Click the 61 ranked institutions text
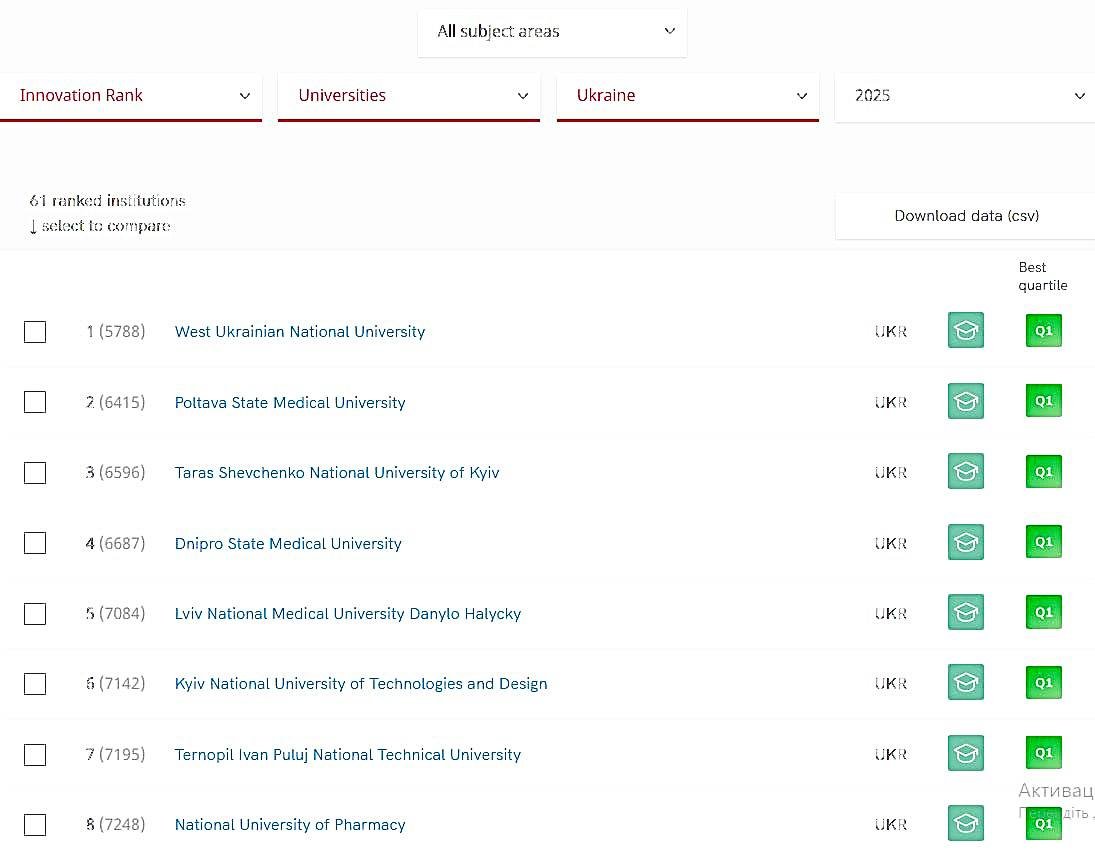This screenshot has width=1095, height=862. [108, 201]
